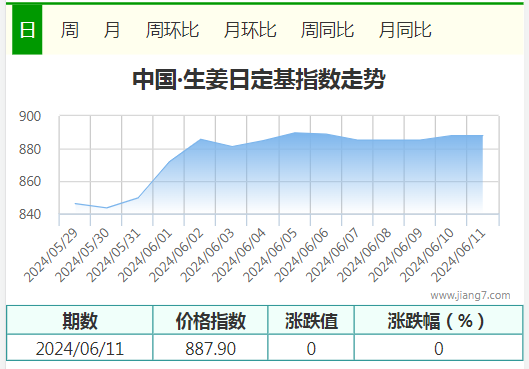Click the 2024/06/09 x-axis label
The image size is (529, 369).
[x=395, y=255]
